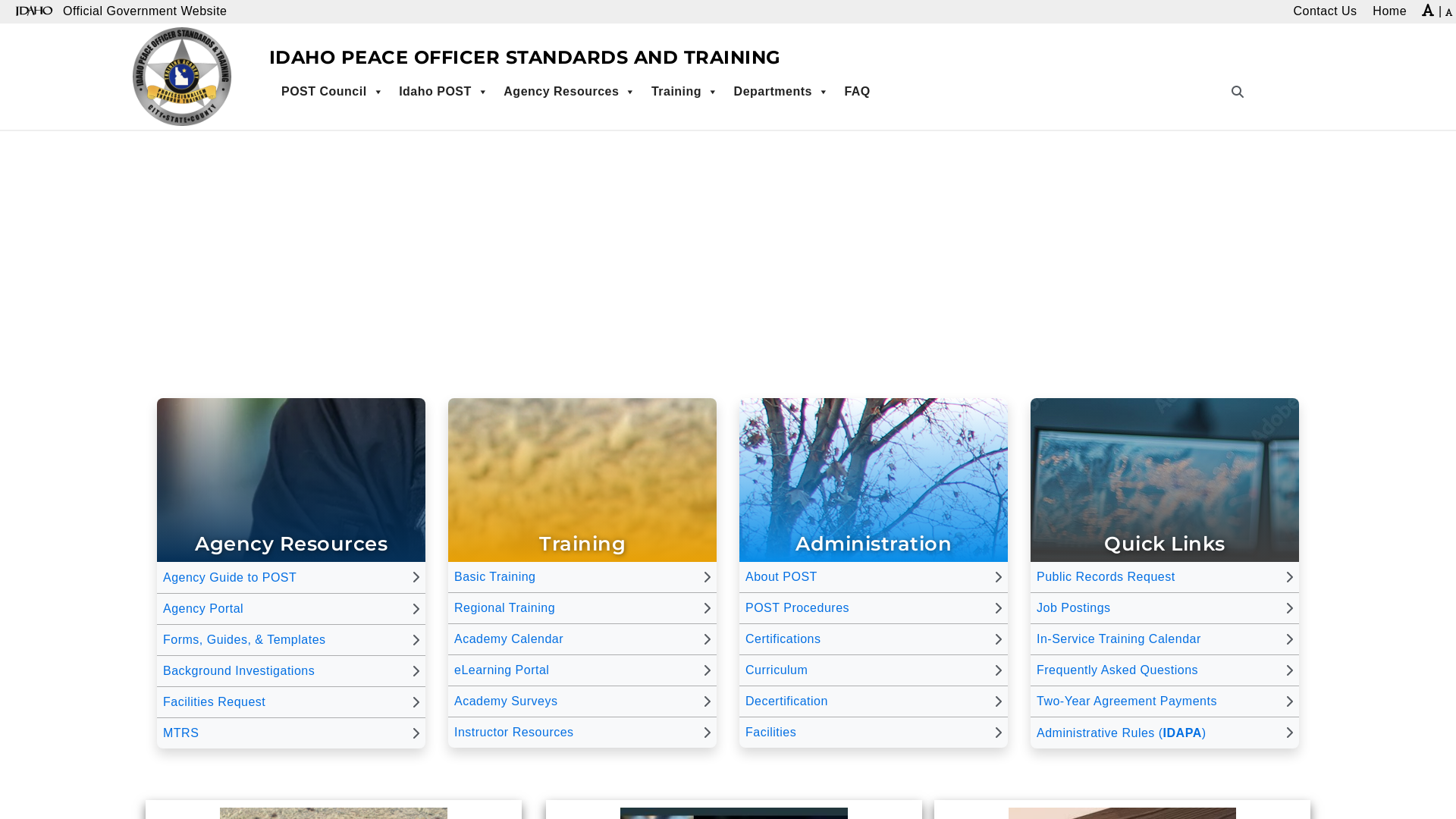
Task: Click the Agency Resources card image
Action: tap(291, 480)
